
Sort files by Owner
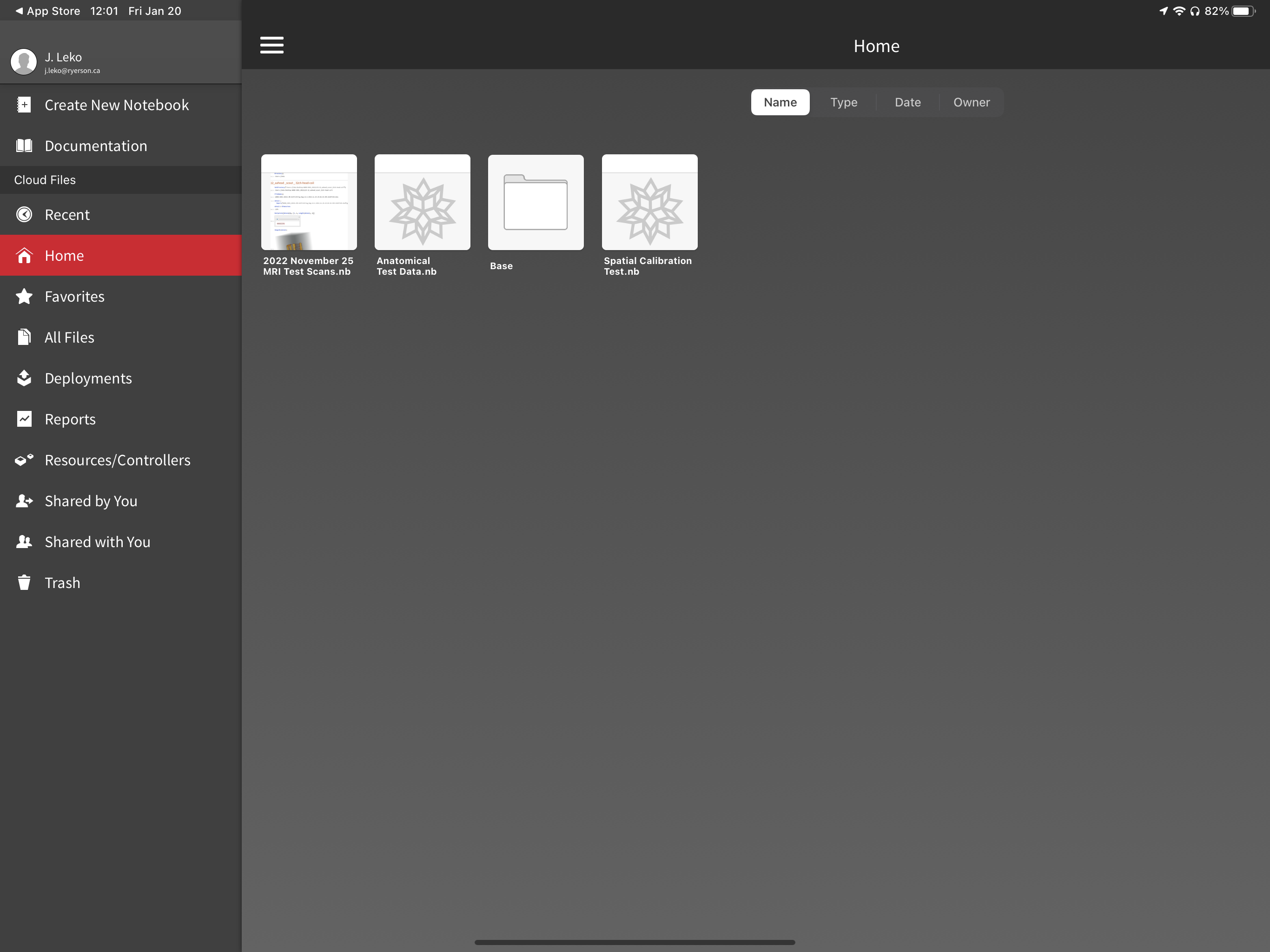970,101
